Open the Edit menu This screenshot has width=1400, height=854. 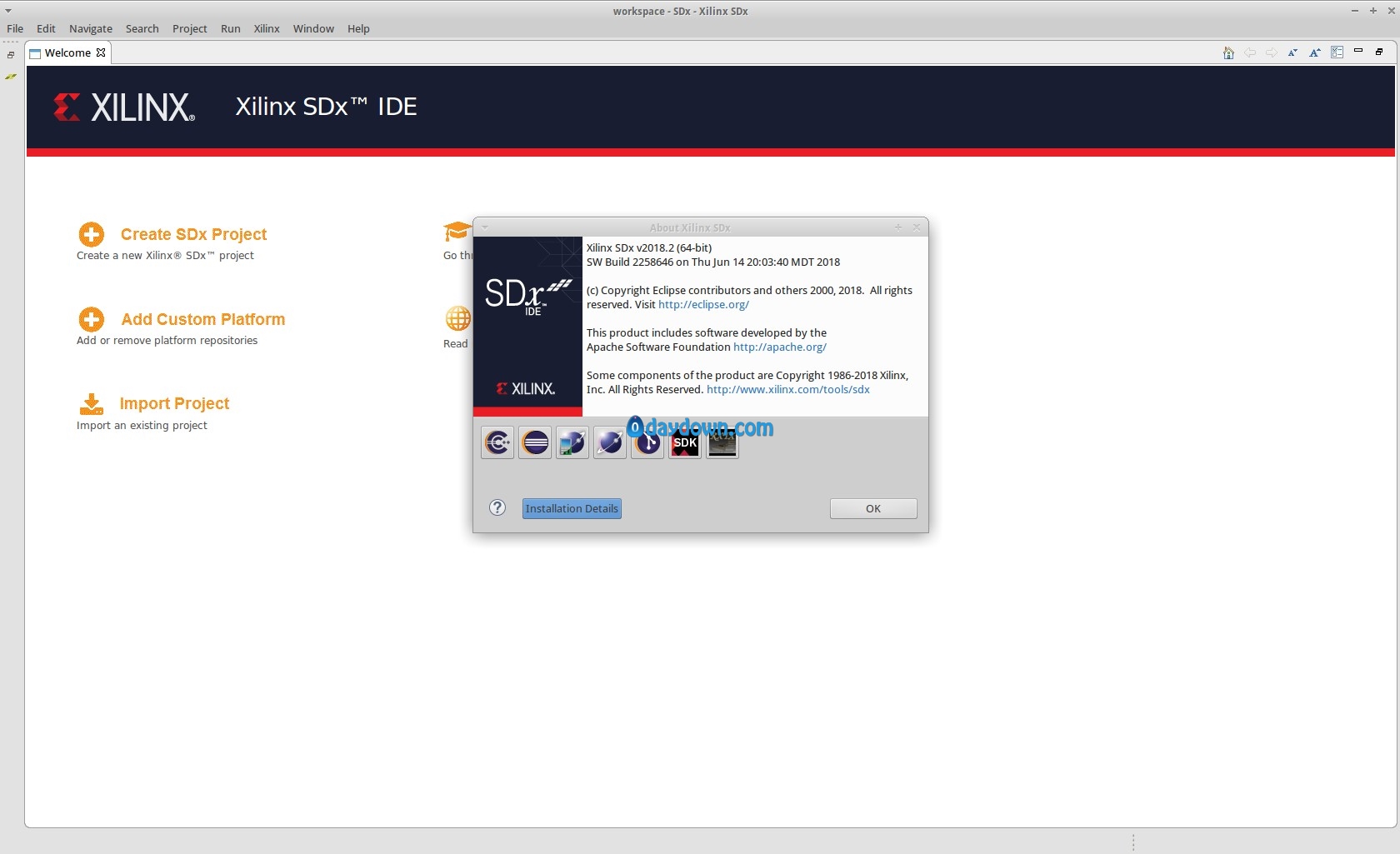[46, 28]
